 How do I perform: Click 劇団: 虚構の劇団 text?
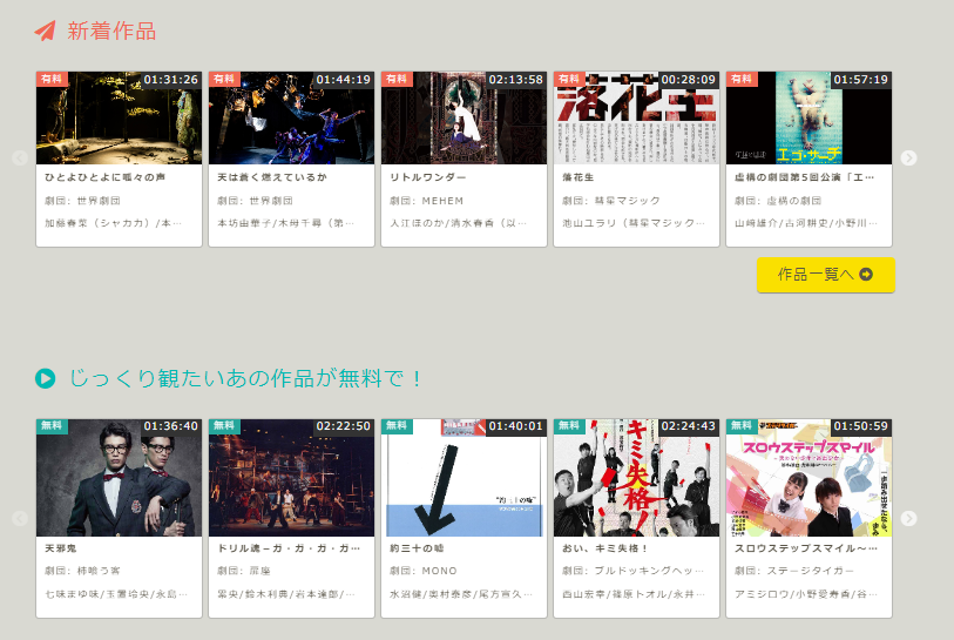click(x=778, y=200)
